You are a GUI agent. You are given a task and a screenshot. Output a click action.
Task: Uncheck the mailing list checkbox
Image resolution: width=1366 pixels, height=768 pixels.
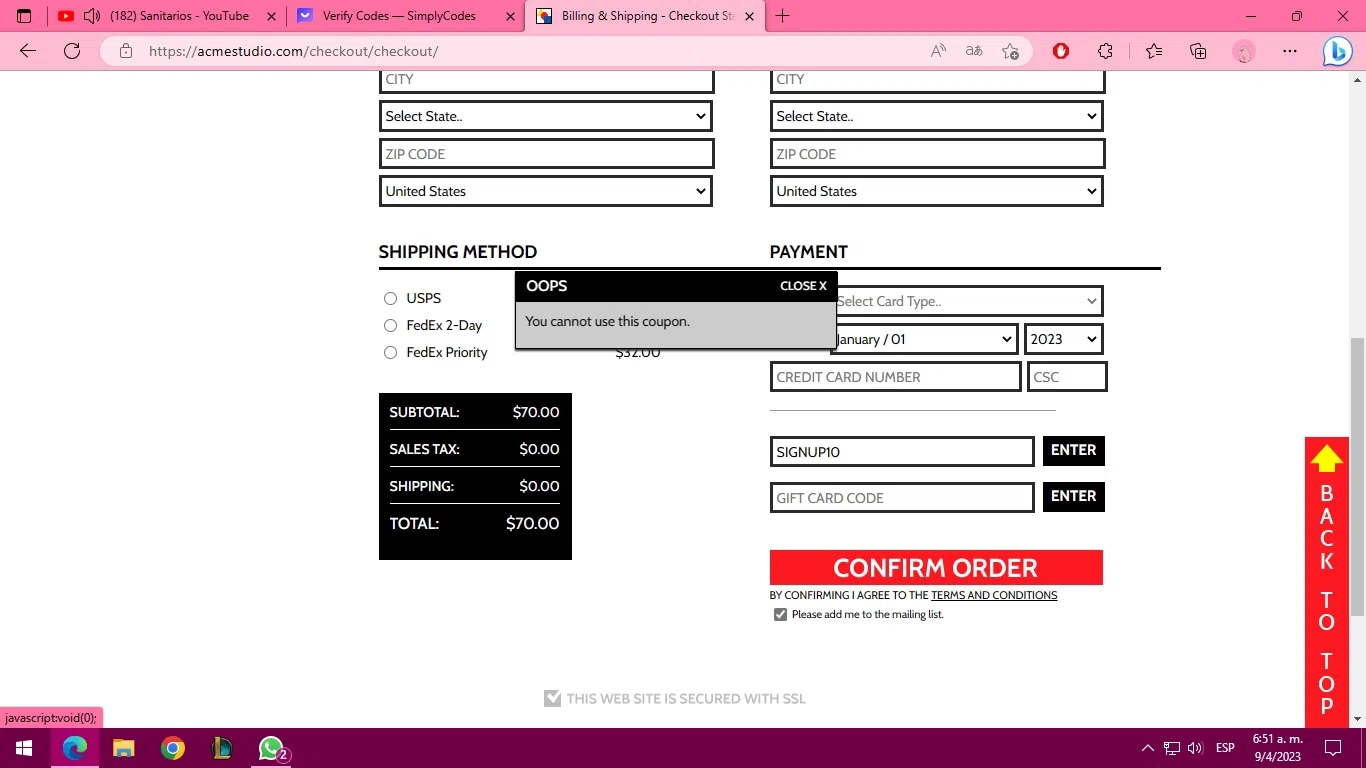(780, 614)
